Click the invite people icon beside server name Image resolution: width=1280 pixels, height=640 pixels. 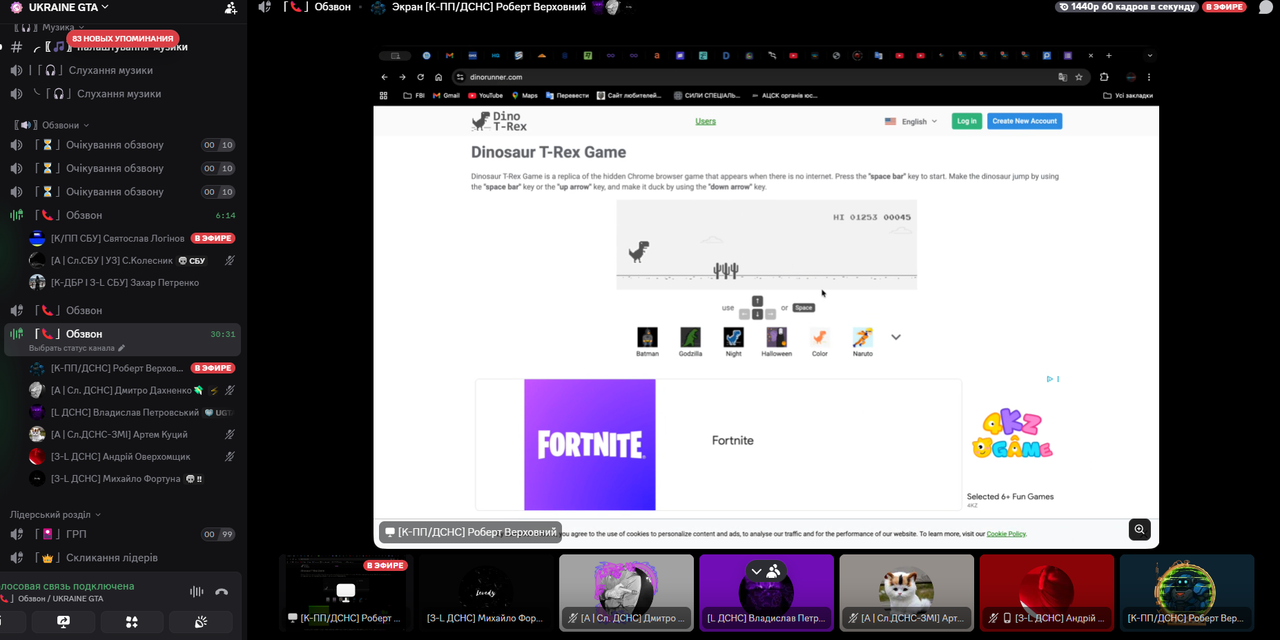[x=231, y=8]
